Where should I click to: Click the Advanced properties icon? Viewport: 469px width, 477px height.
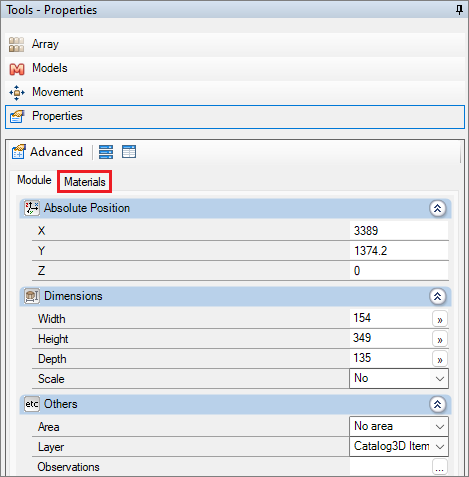pyautogui.click(x=19, y=152)
